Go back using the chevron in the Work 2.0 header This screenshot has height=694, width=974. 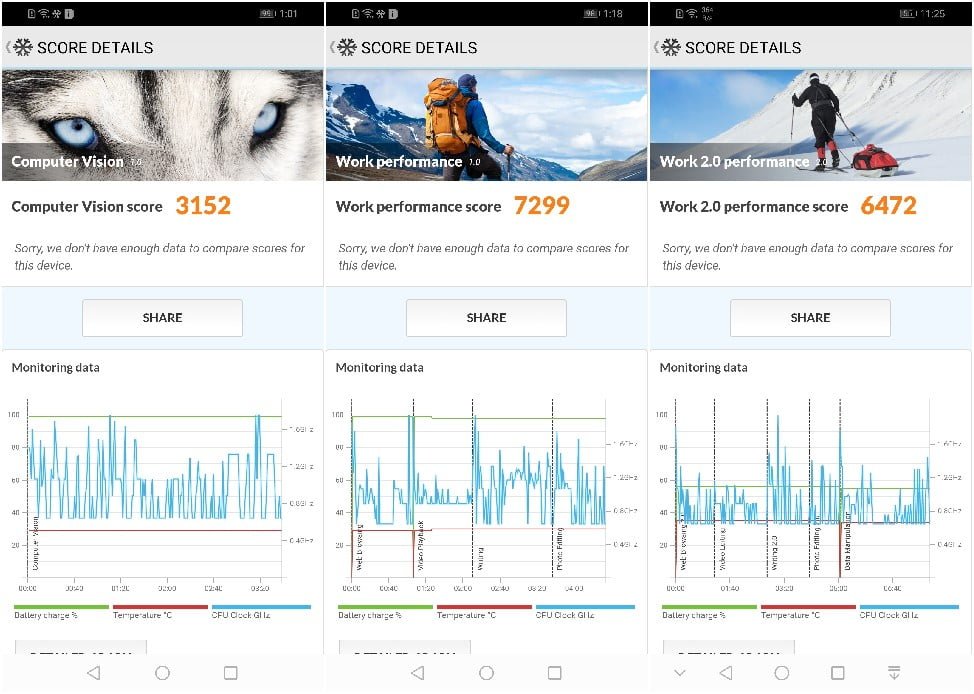coord(655,47)
